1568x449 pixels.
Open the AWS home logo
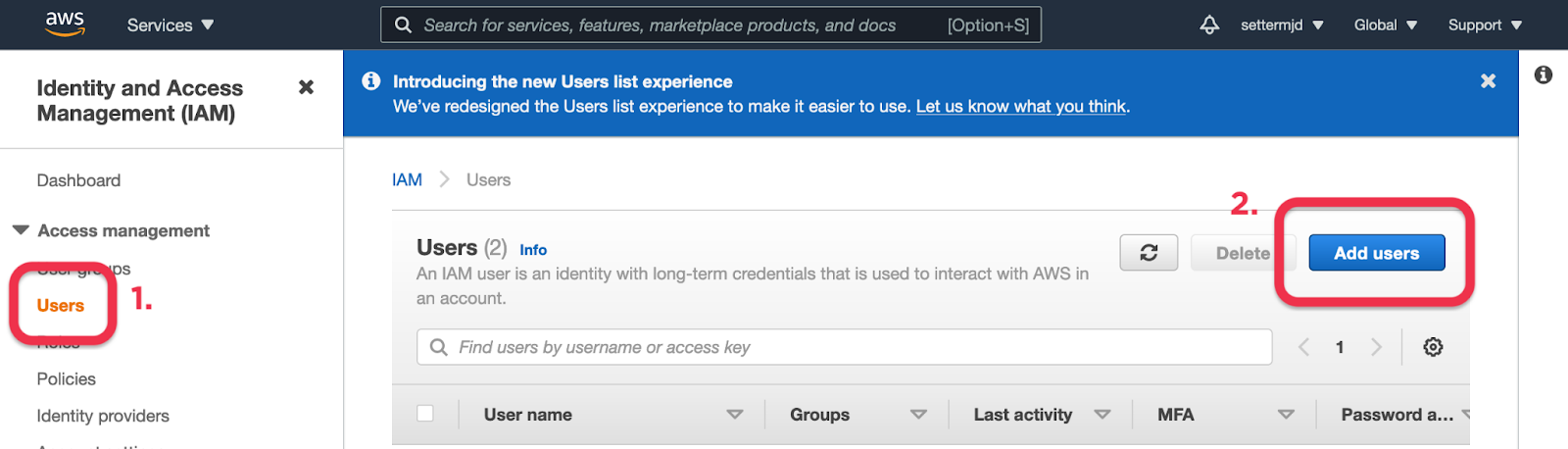pyautogui.click(x=65, y=24)
